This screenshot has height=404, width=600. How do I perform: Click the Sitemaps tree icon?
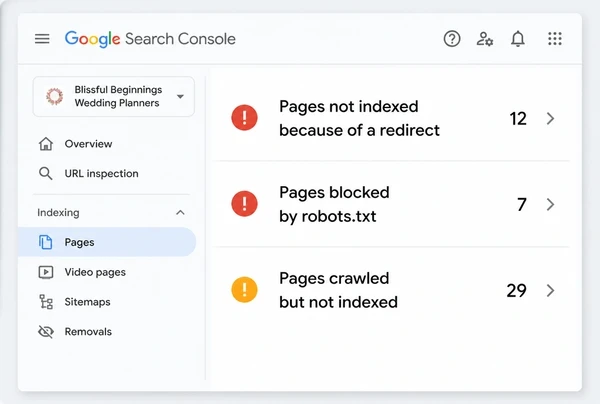(x=46, y=301)
